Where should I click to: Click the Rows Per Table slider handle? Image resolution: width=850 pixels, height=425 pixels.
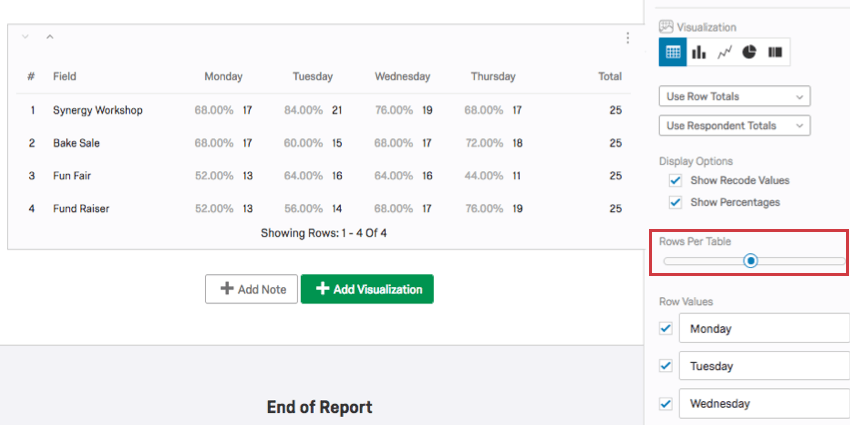(750, 261)
